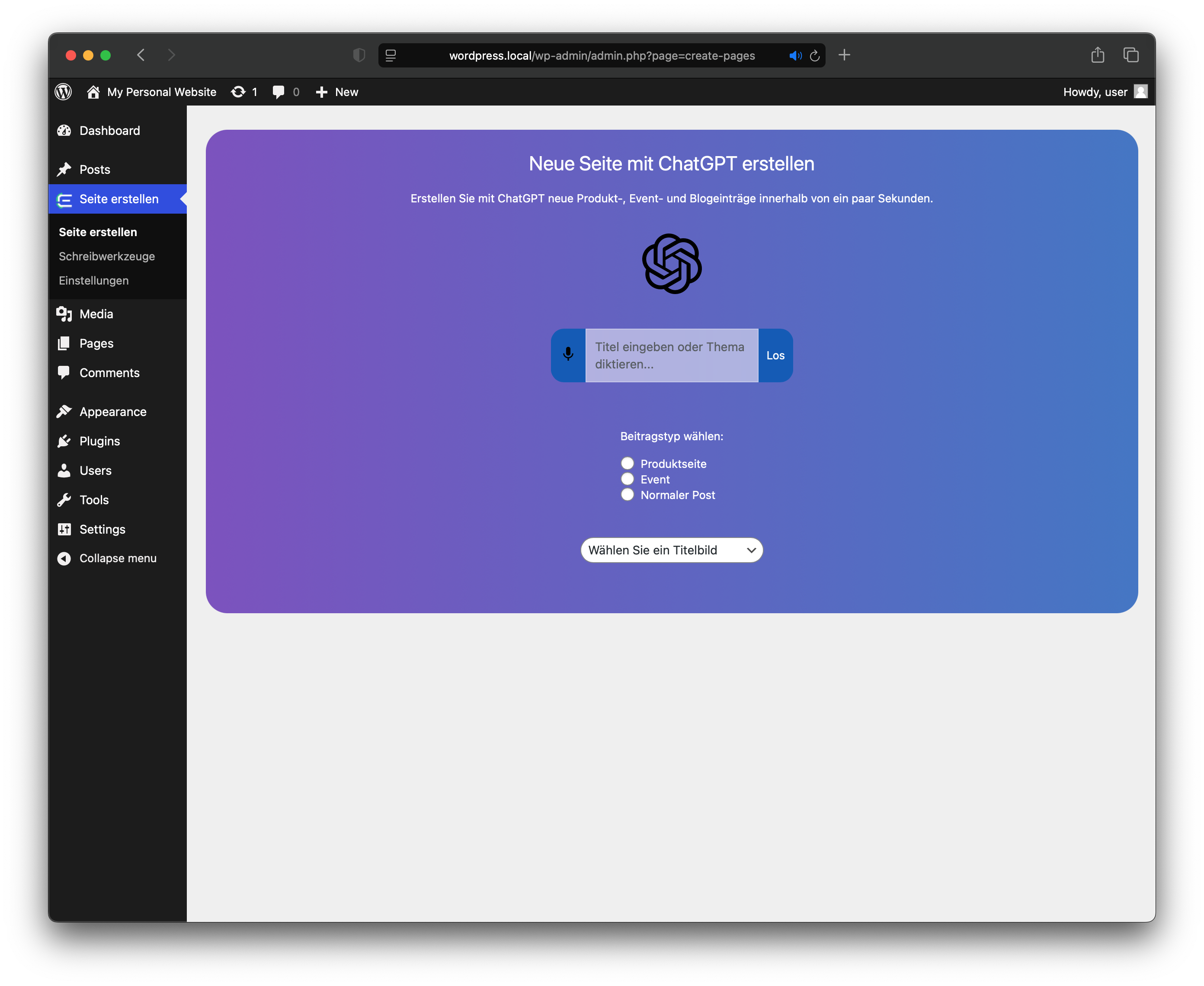The width and height of the screenshot is (1204, 986).
Task: Select the Event radio button
Action: point(627,479)
